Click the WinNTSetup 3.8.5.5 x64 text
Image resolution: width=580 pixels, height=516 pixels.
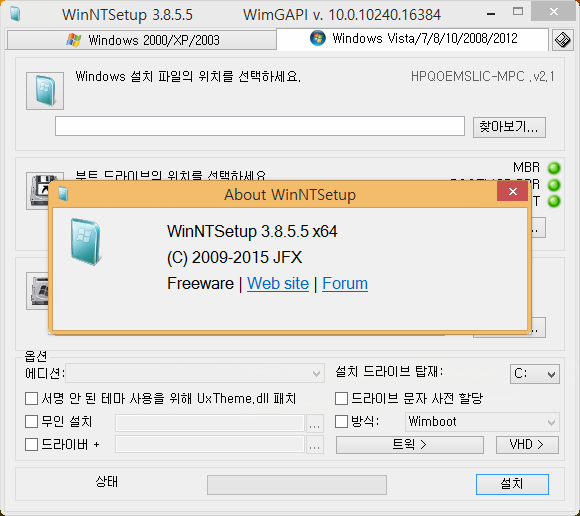(x=252, y=232)
